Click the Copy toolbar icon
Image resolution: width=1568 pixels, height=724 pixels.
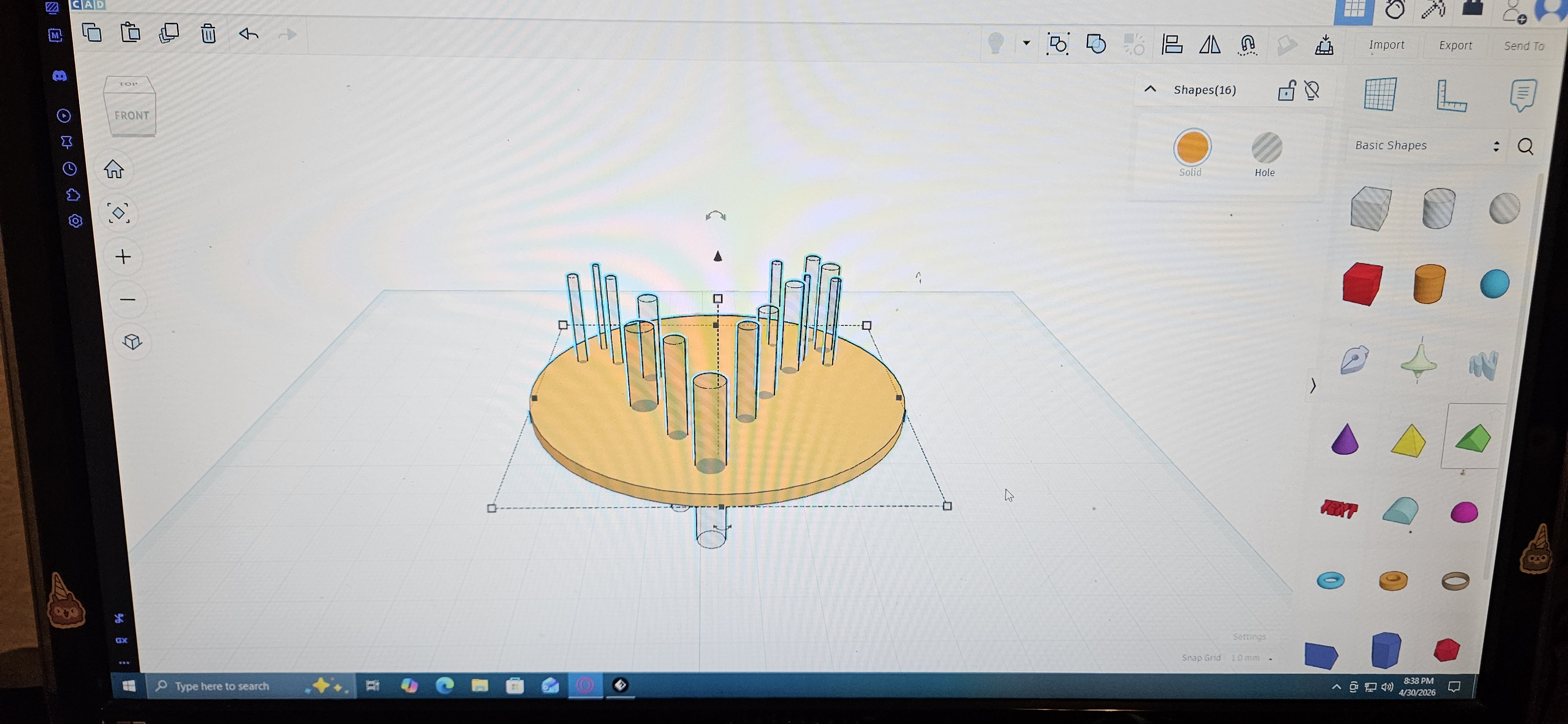[x=92, y=32]
